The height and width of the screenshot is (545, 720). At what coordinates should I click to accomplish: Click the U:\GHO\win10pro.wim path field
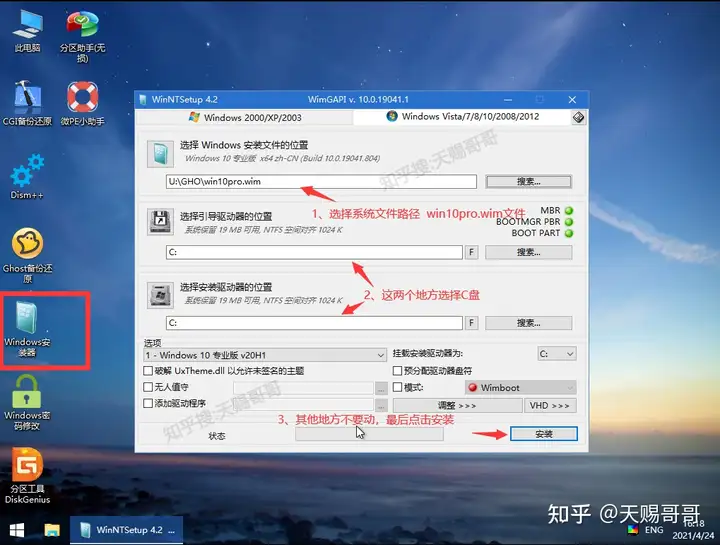point(321,181)
